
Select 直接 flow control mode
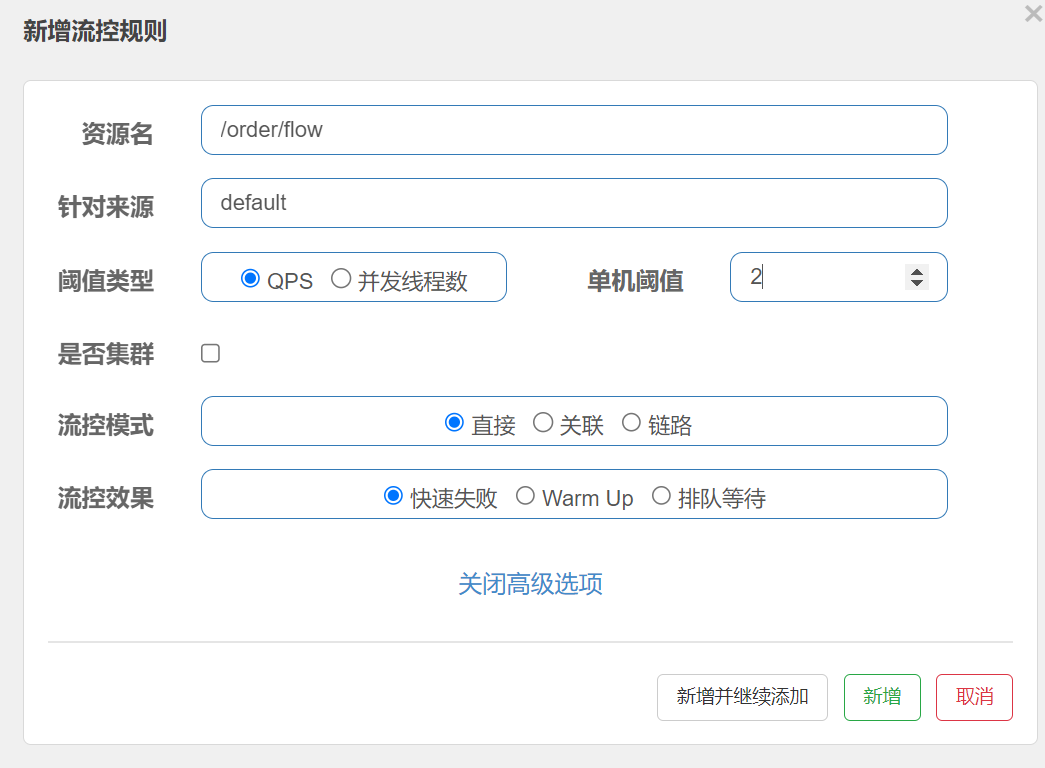tap(455, 422)
